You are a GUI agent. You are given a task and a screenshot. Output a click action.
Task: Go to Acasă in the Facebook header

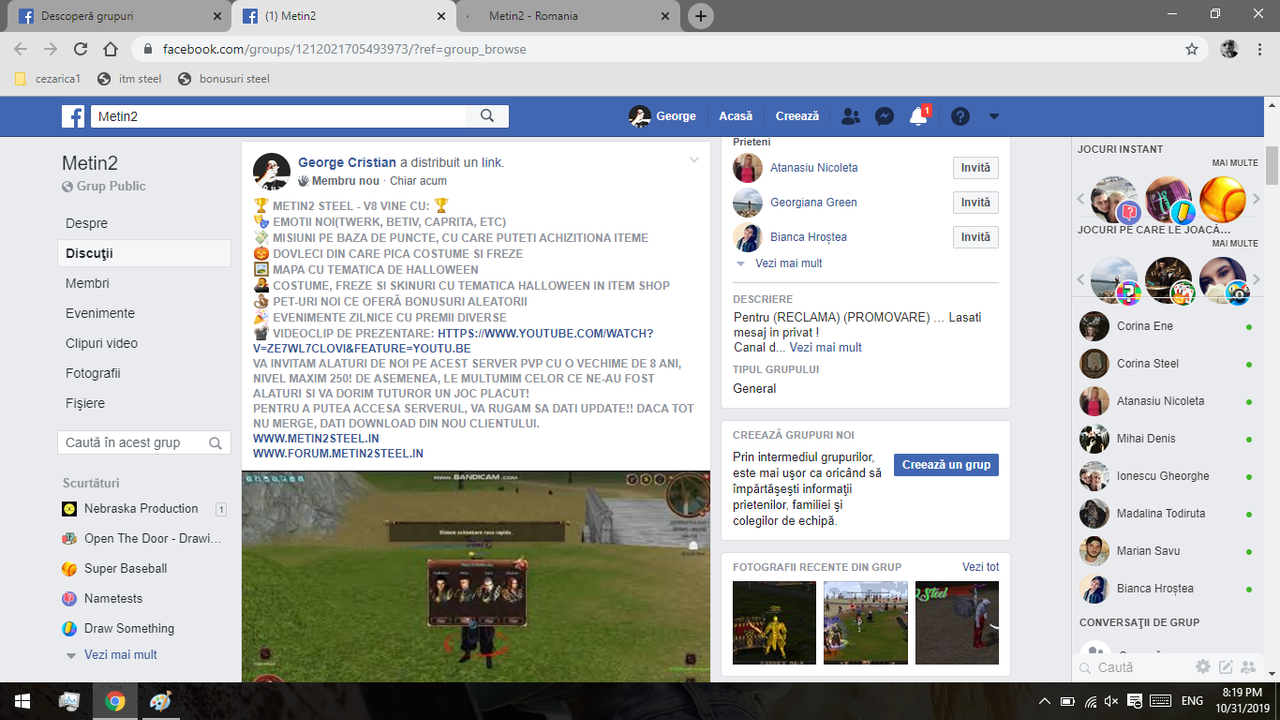click(736, 116)
